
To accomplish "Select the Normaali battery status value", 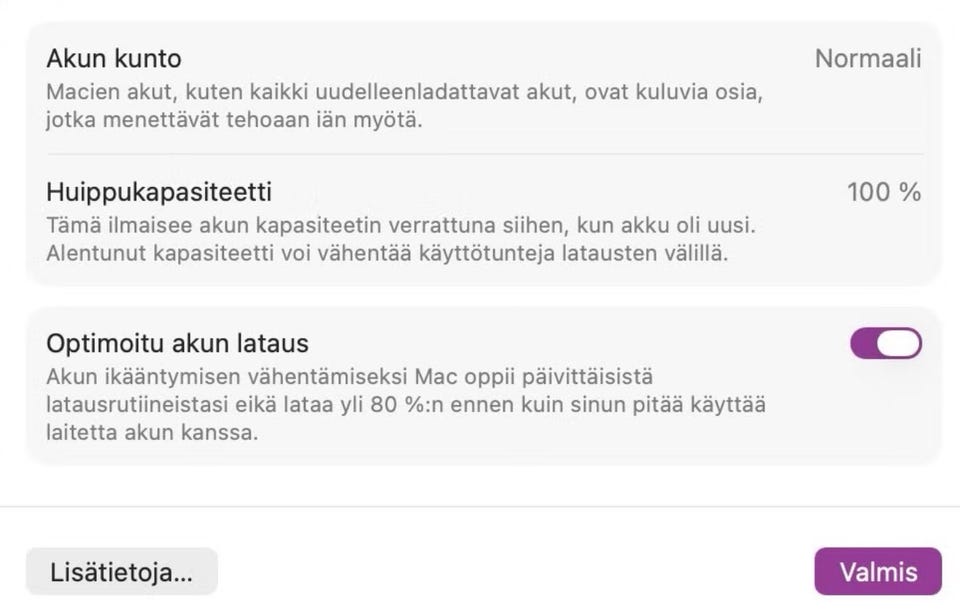I will click(867, 59).
